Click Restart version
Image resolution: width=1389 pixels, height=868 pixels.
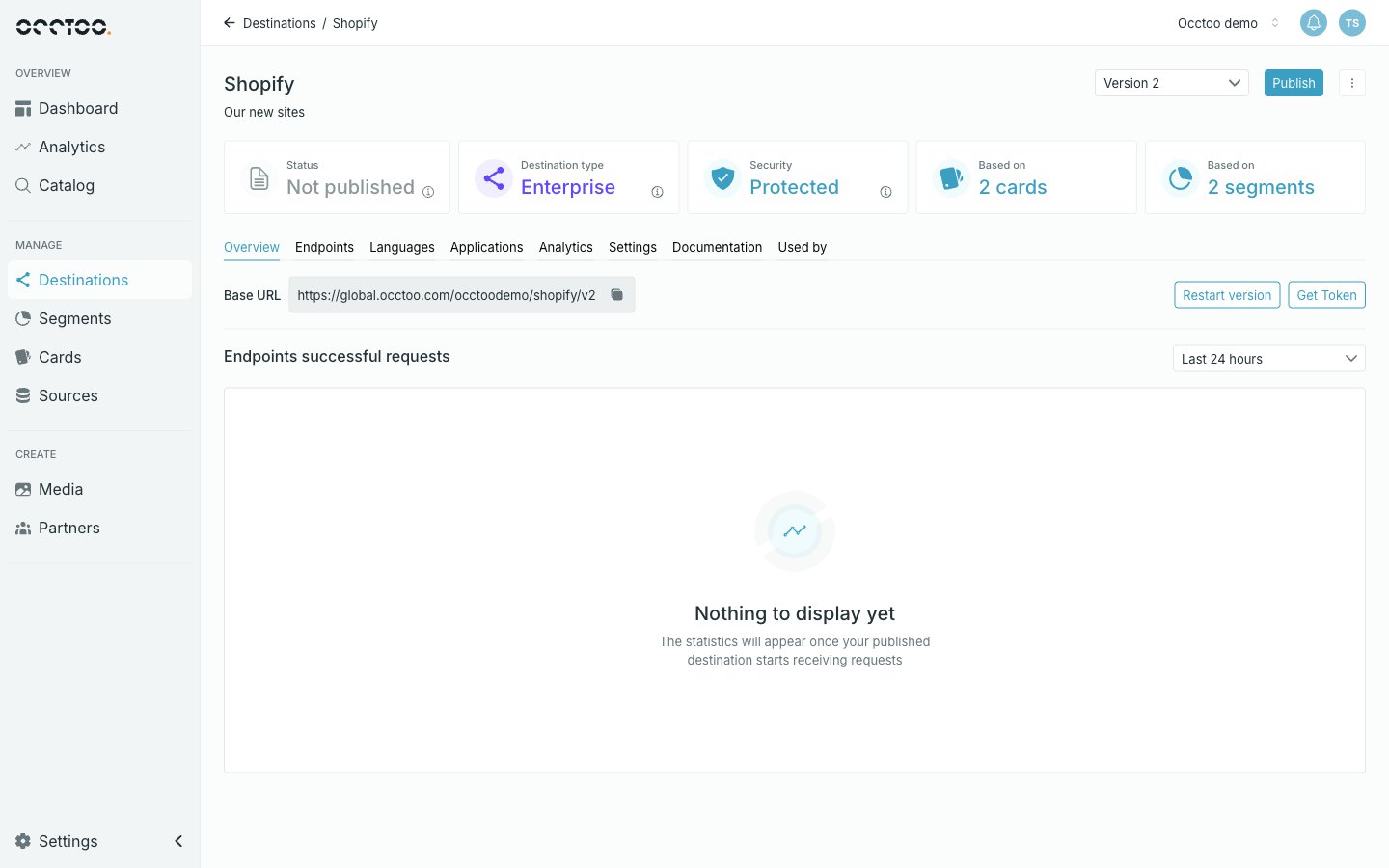(1227, 295)
